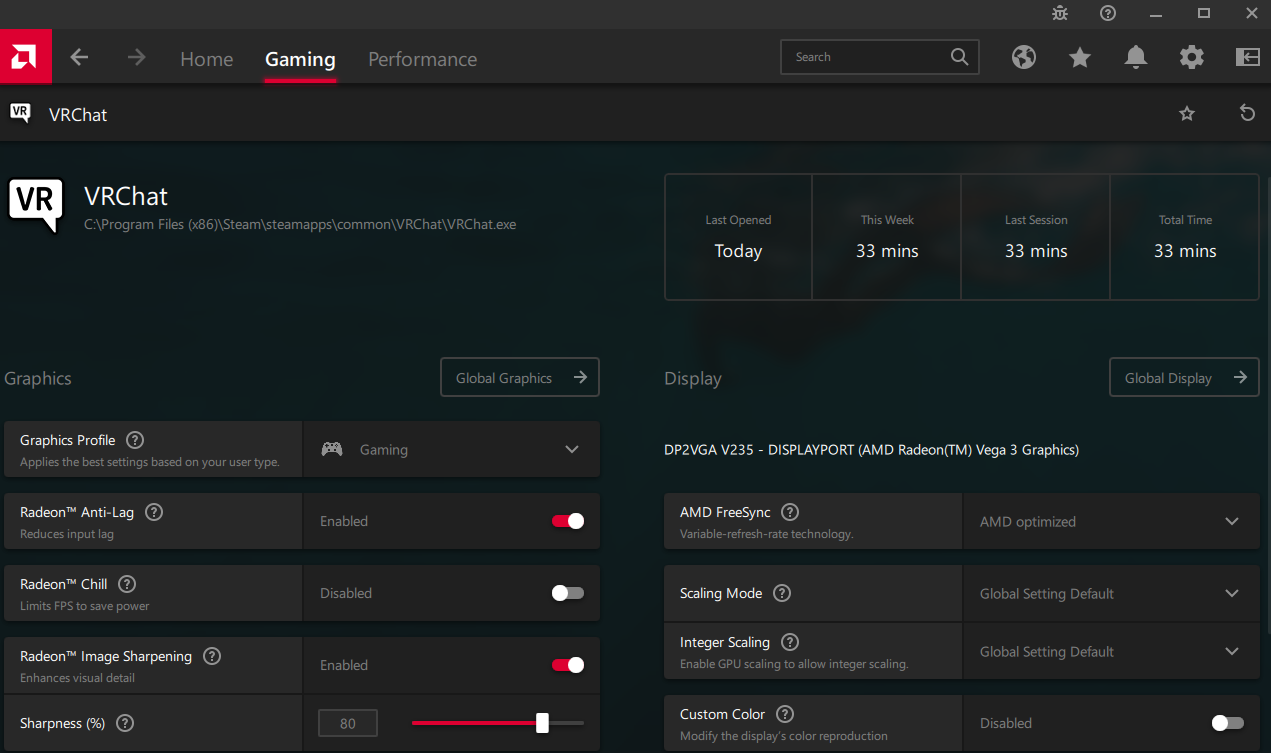Click the back navigation arrow
Viewport: 1271px width, 753px height.
(x=79, y=57)
